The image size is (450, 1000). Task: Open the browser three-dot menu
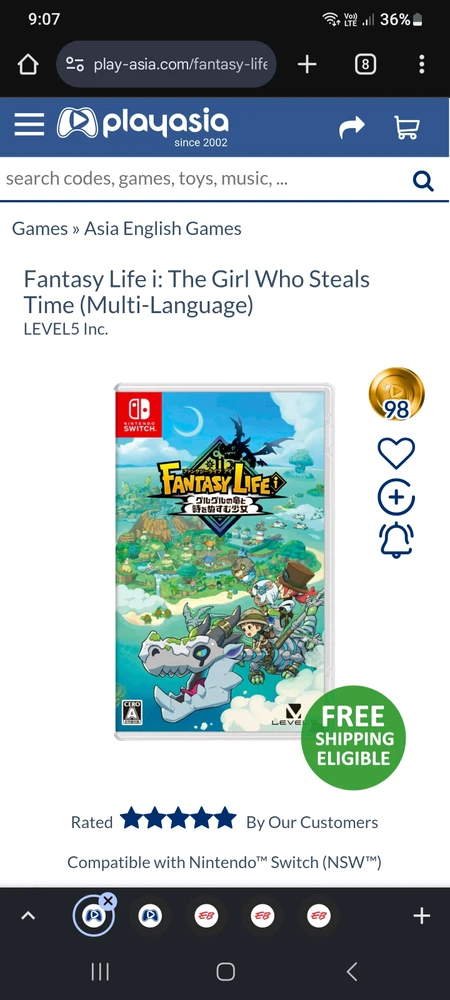(422, 64)
